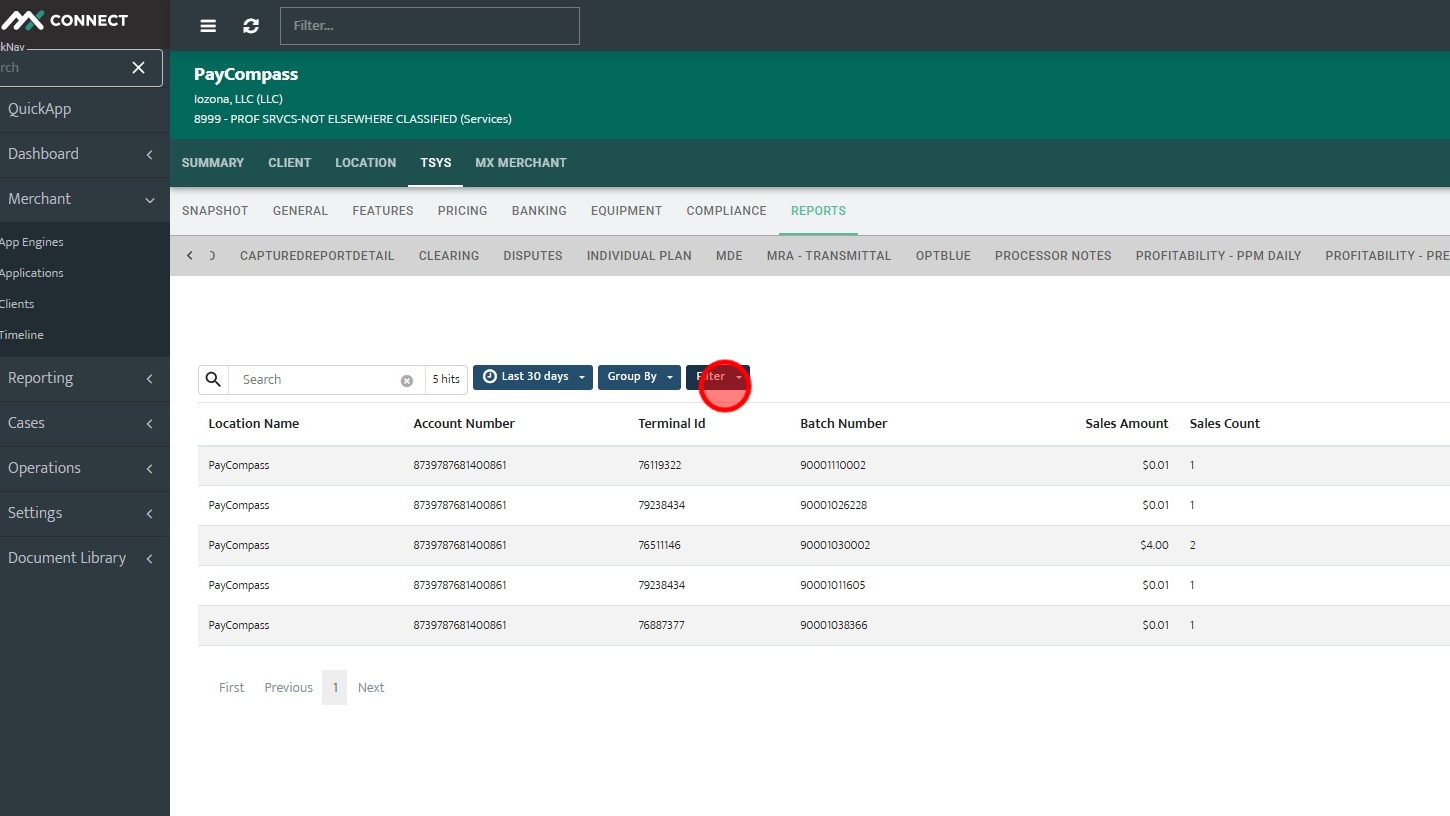Click the refresh icon in top bar
This screenshot has width=1450, height=816.
point(251,26)
